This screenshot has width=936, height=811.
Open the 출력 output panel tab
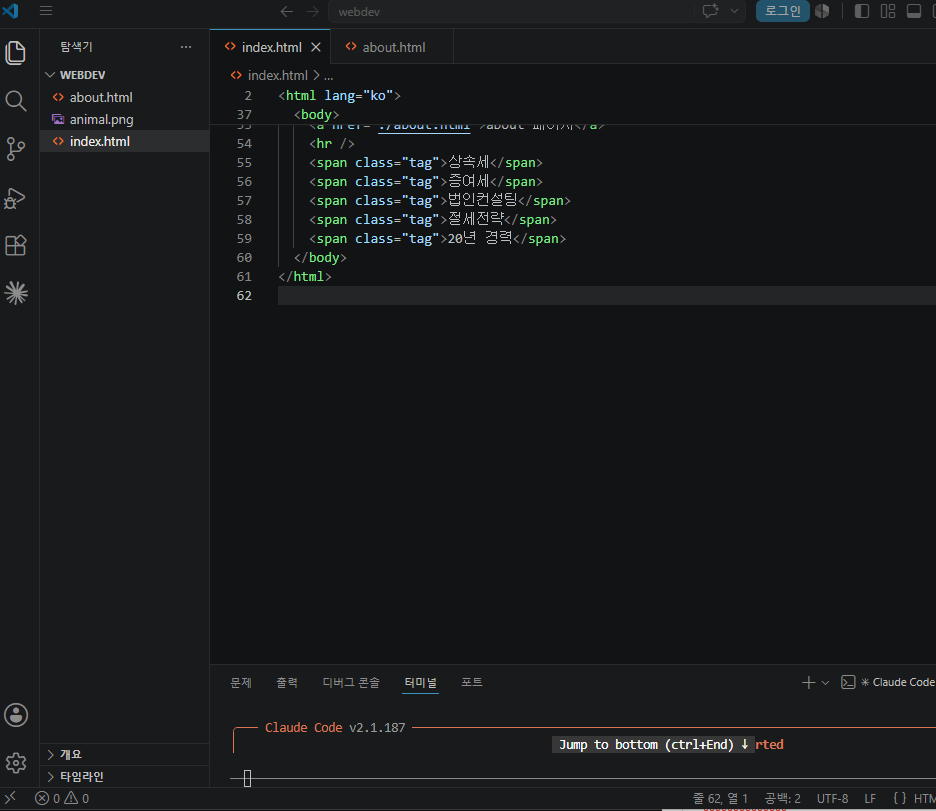click(287, 682)
